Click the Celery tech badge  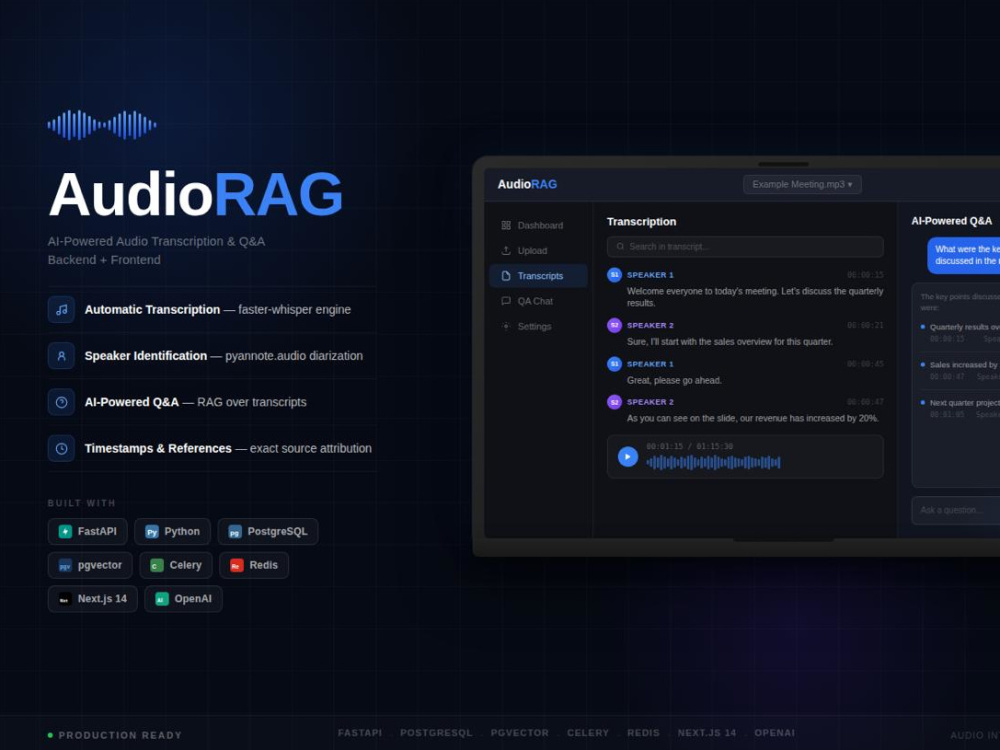pos(176,566)
